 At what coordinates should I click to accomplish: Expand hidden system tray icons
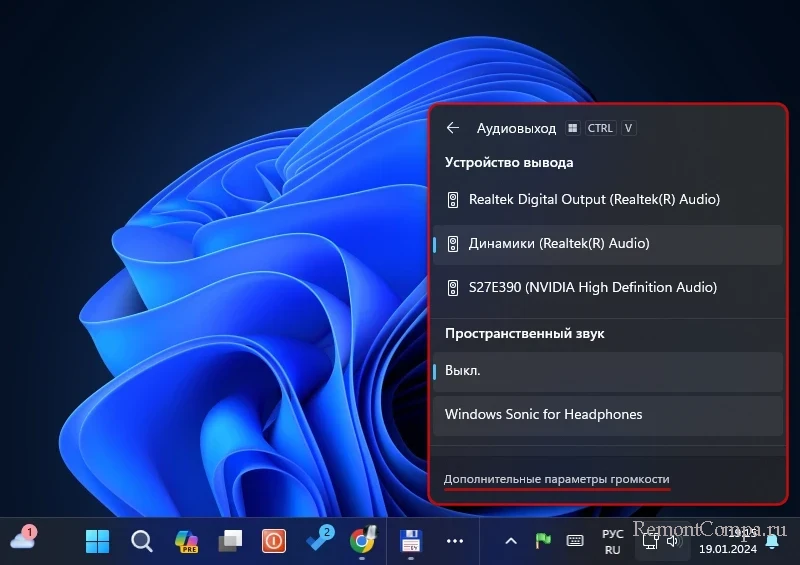pyautogui.click(x=511, y=541)
